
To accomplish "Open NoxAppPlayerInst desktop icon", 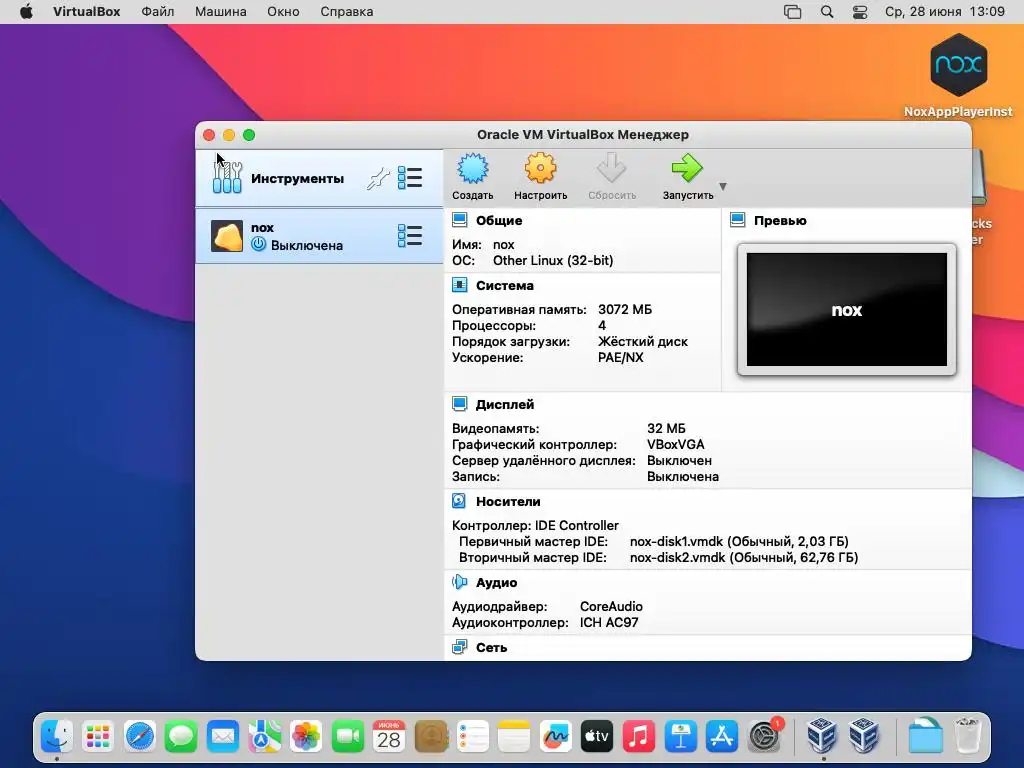I will pyautogui.click(x=958, y=75).
